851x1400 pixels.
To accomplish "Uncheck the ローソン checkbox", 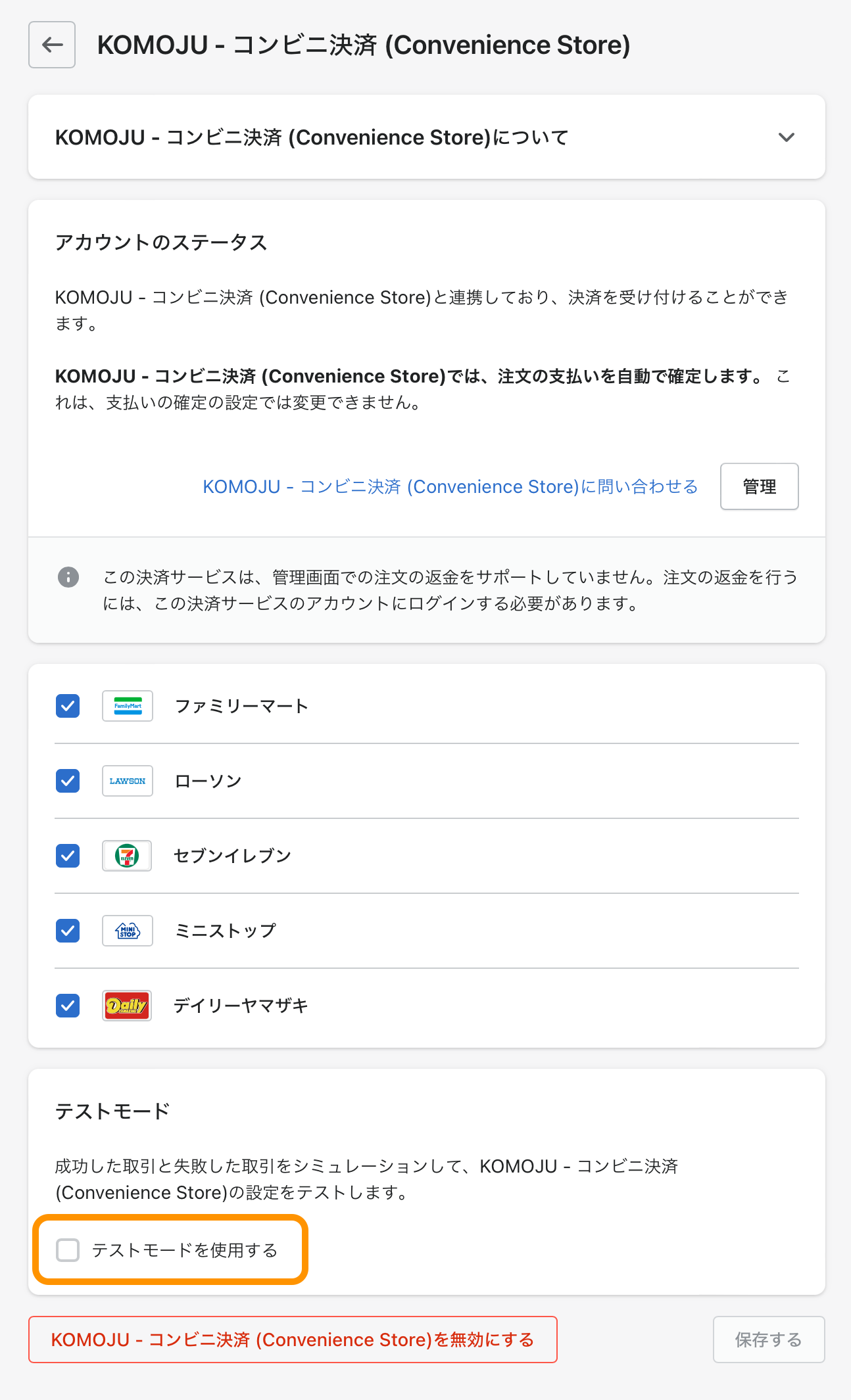I will coord(68,781).
